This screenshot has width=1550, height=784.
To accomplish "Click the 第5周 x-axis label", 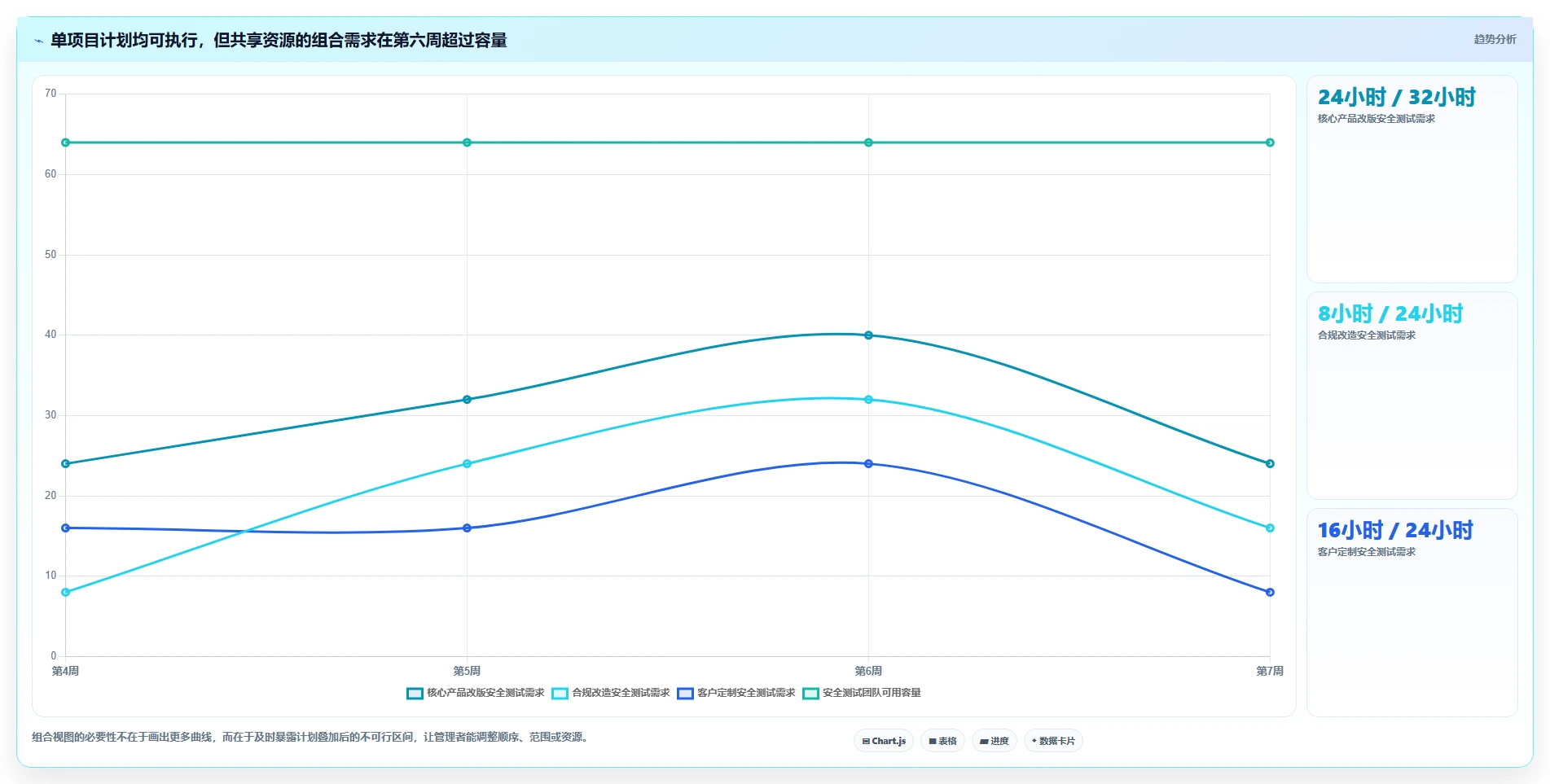I will [x=467, y=671].
